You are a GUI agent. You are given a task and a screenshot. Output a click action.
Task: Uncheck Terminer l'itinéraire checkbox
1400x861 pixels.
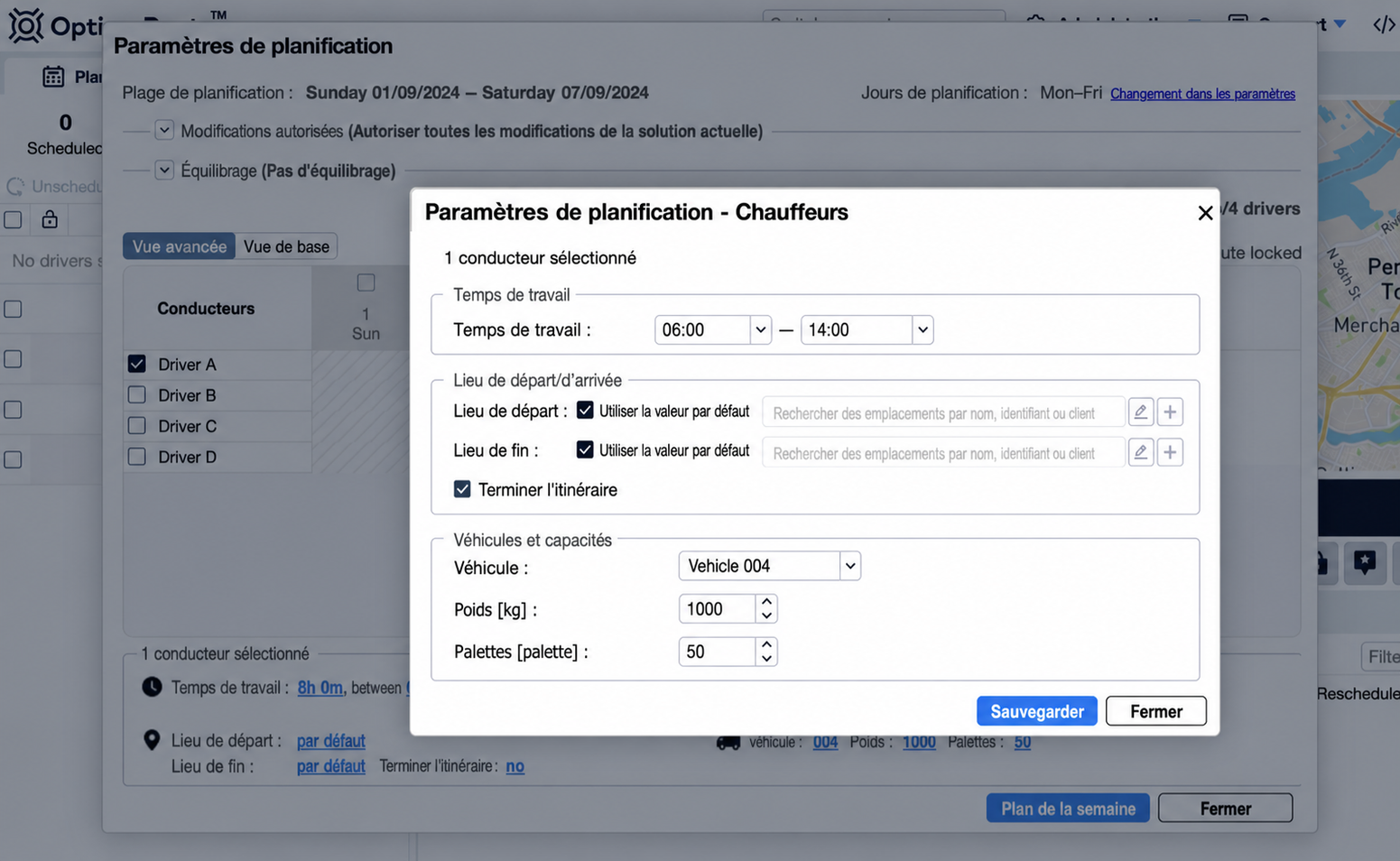462,489
